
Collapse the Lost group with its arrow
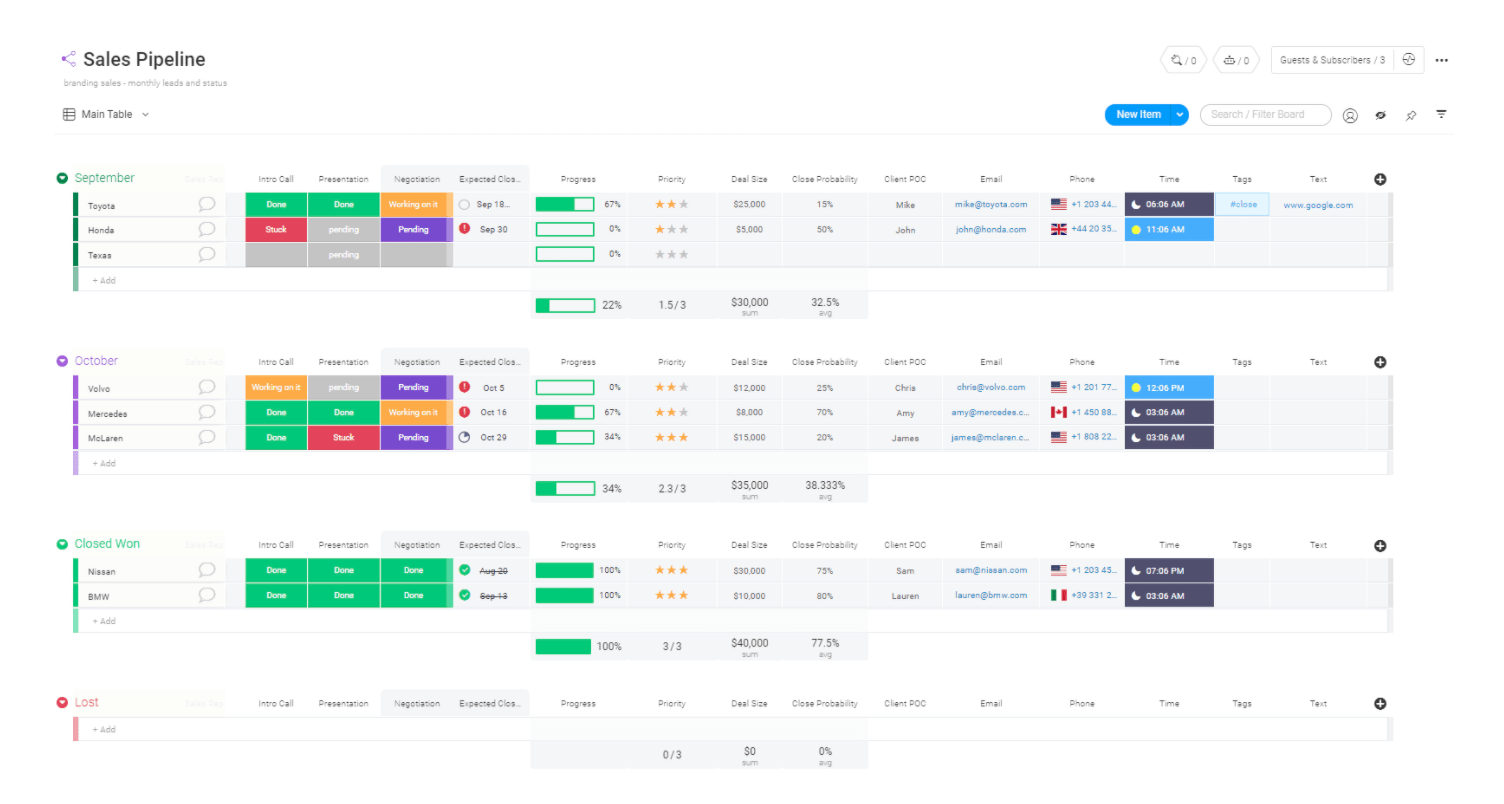point(62,703)
